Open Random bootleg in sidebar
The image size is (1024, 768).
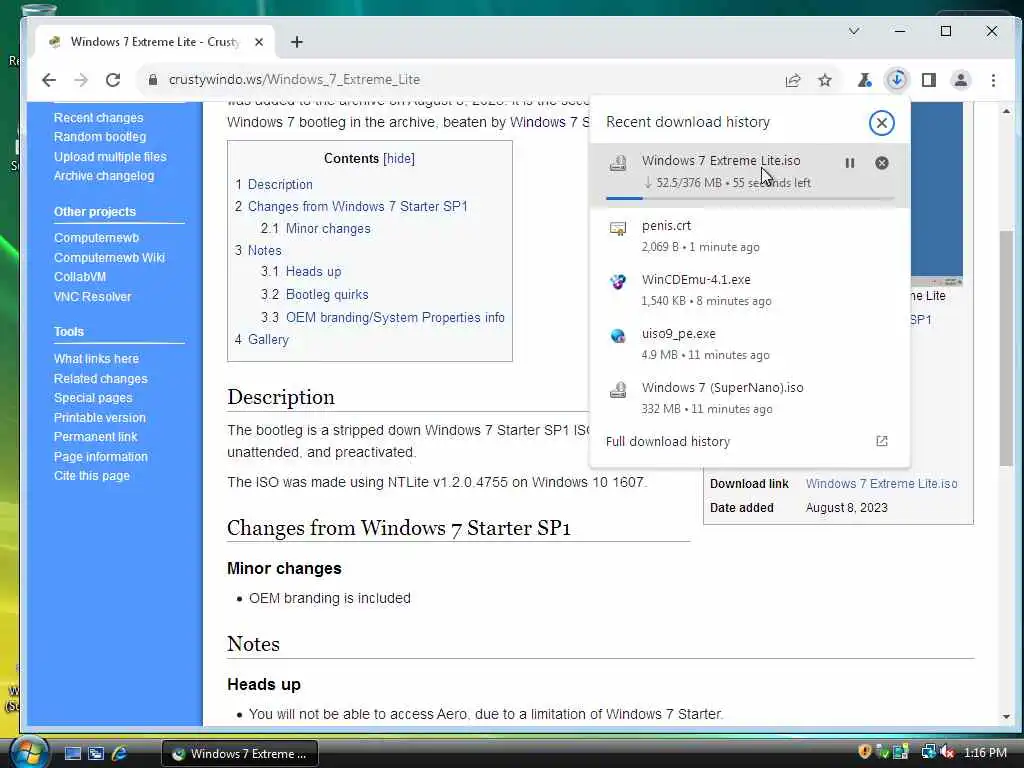(x=100, y=136)
